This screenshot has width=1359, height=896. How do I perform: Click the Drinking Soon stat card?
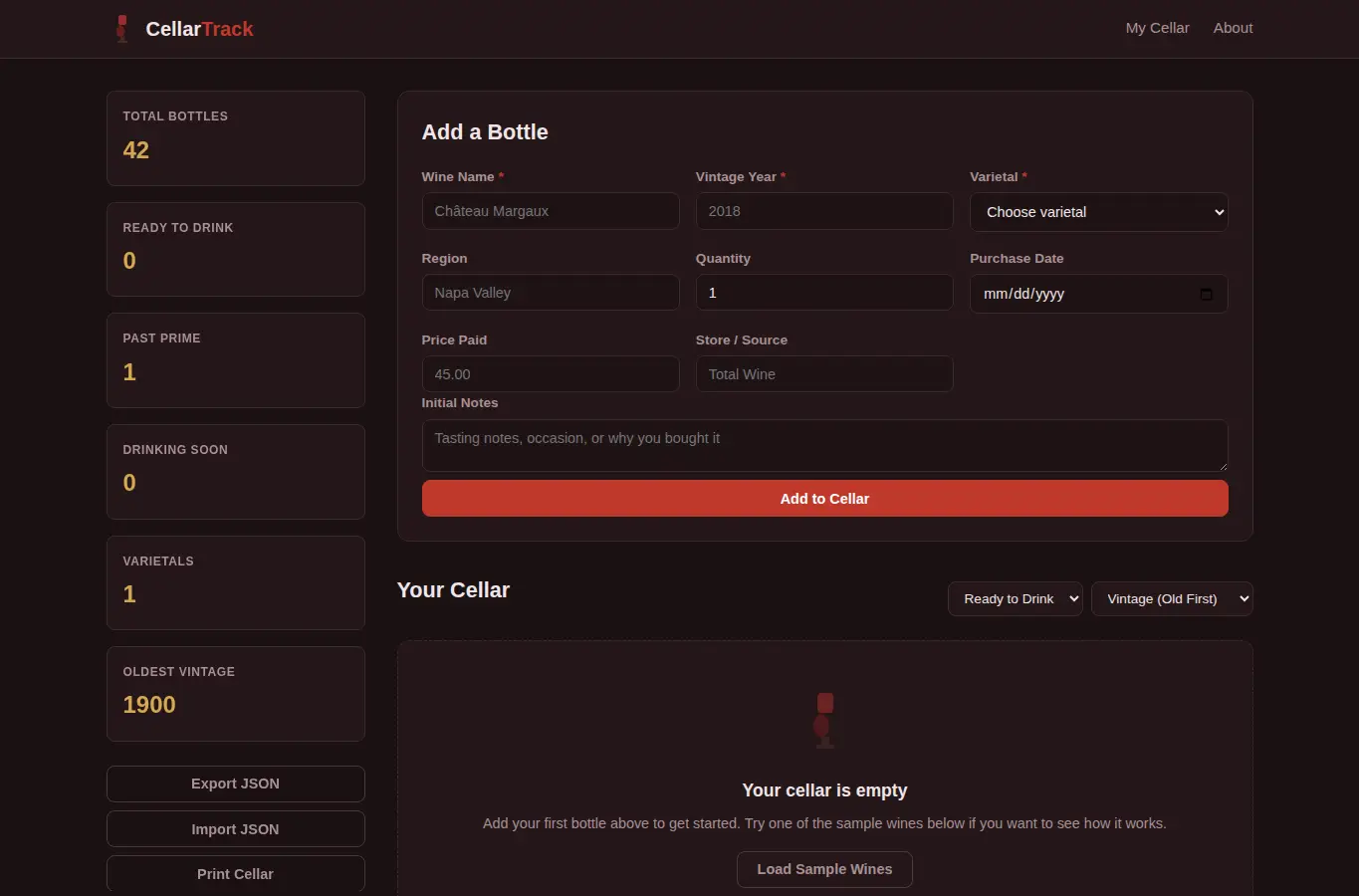(x=236, y=472)
